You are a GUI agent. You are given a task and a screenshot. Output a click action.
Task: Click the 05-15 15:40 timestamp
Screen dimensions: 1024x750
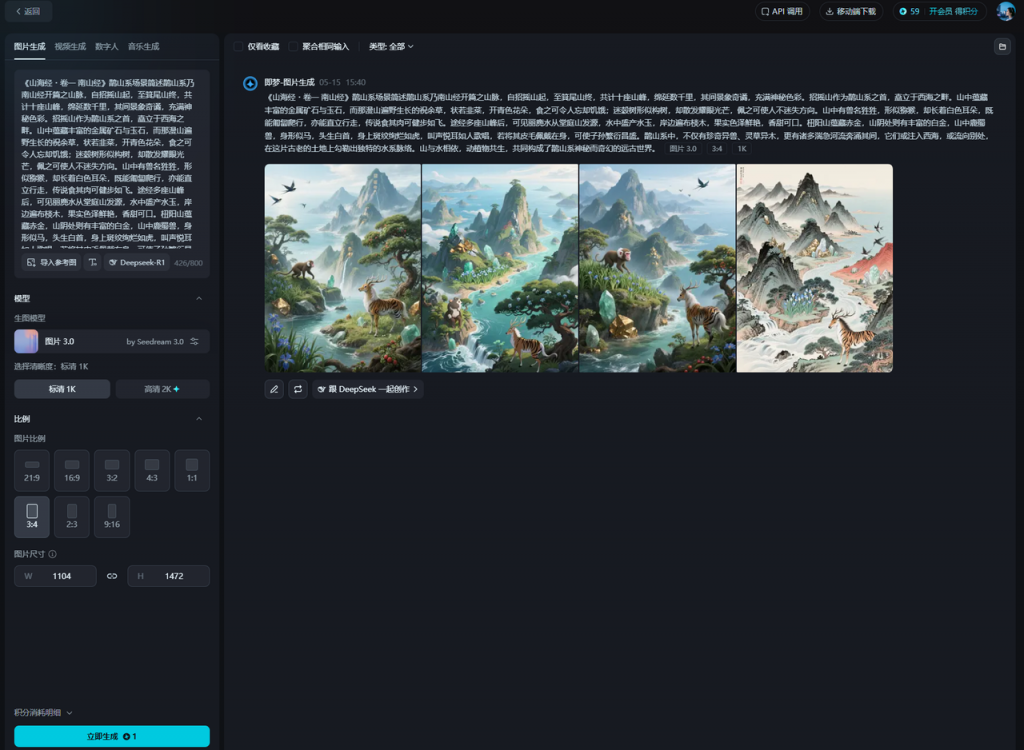[x=342, y=82]
